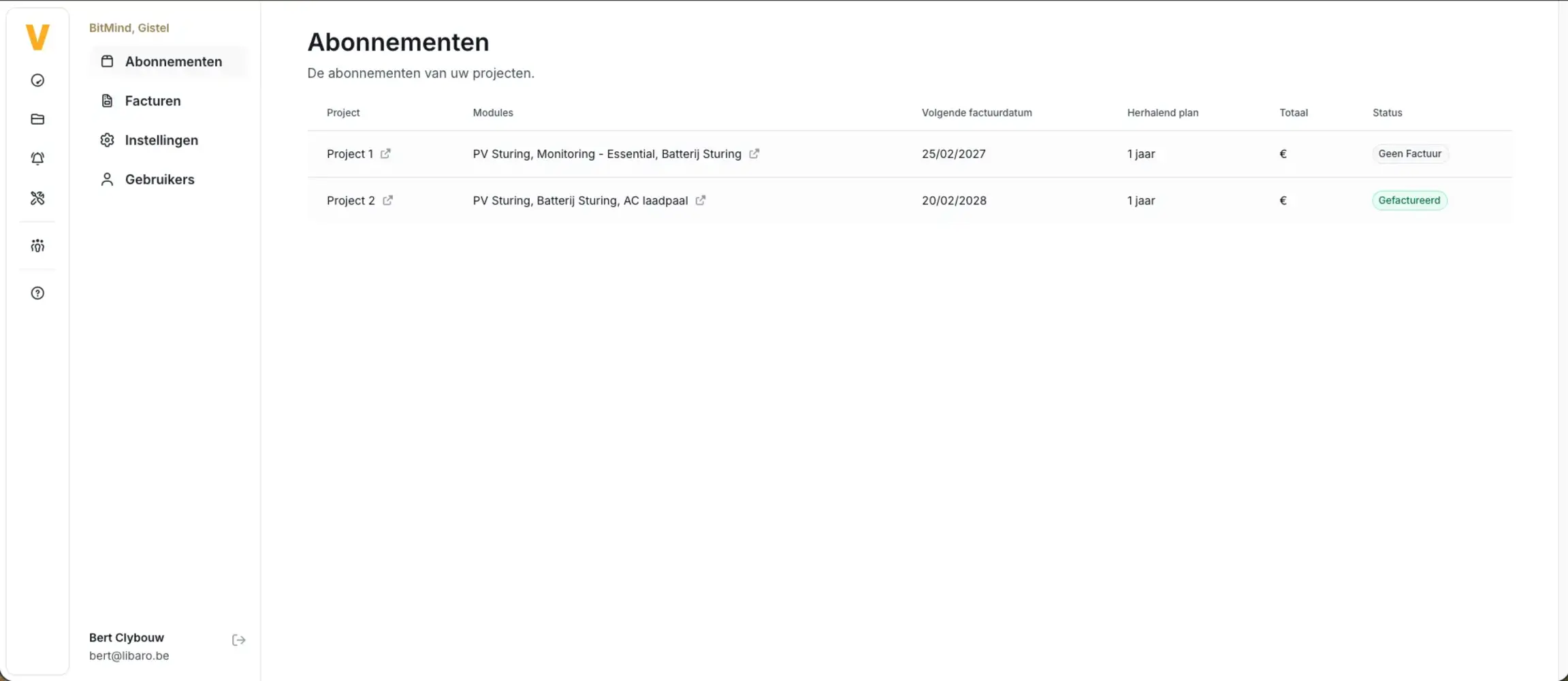Viewport: 1568px width, 681px height.
Task: Click the BitMind, Gistel organization label
Action: coord(129,27)
